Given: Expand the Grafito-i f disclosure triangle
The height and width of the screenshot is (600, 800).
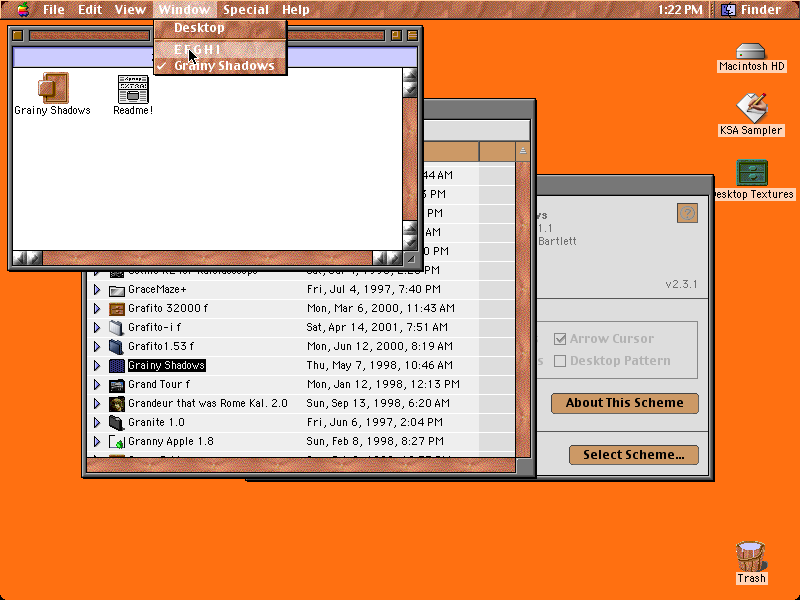Looking at the screenshot, I should click(x=97, y=328).
